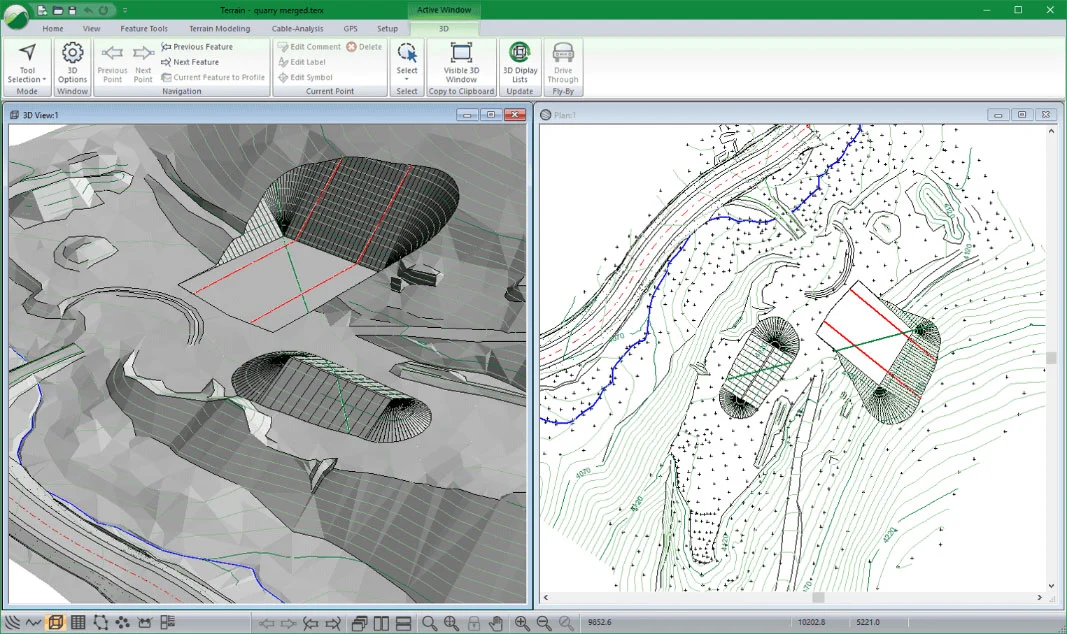Cascade windows using status bar icon
The height and width of the screenshot is (634, 1067).
point(359,623)
